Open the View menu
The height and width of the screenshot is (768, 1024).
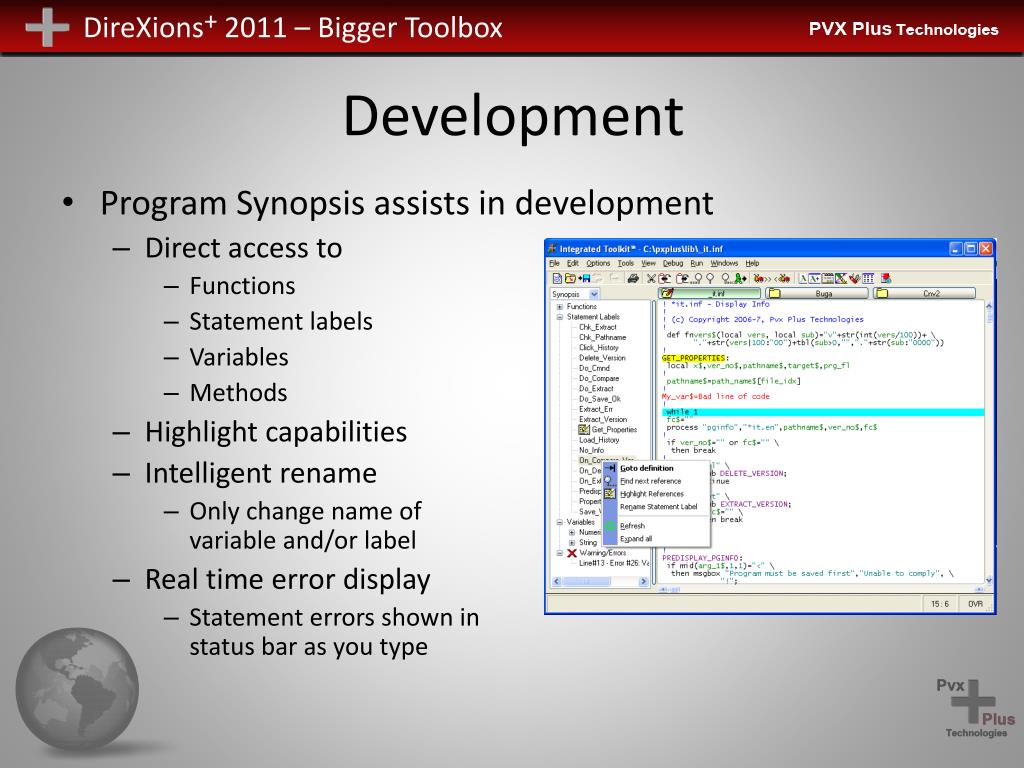click(648, 263)
